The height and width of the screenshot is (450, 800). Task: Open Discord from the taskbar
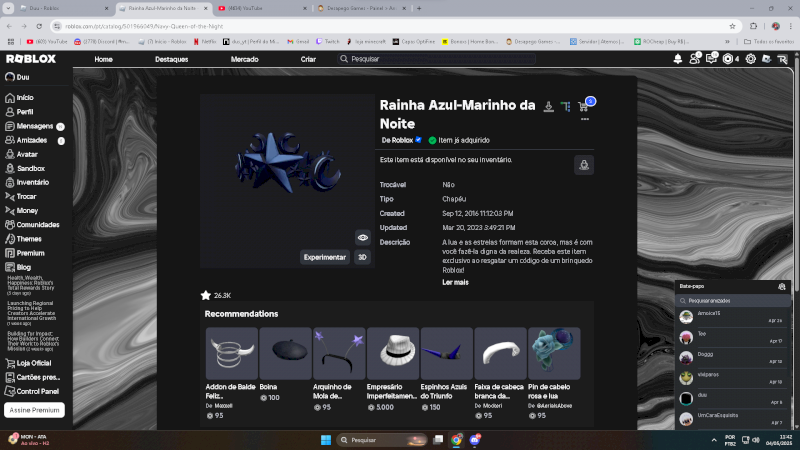click(475, 440)
